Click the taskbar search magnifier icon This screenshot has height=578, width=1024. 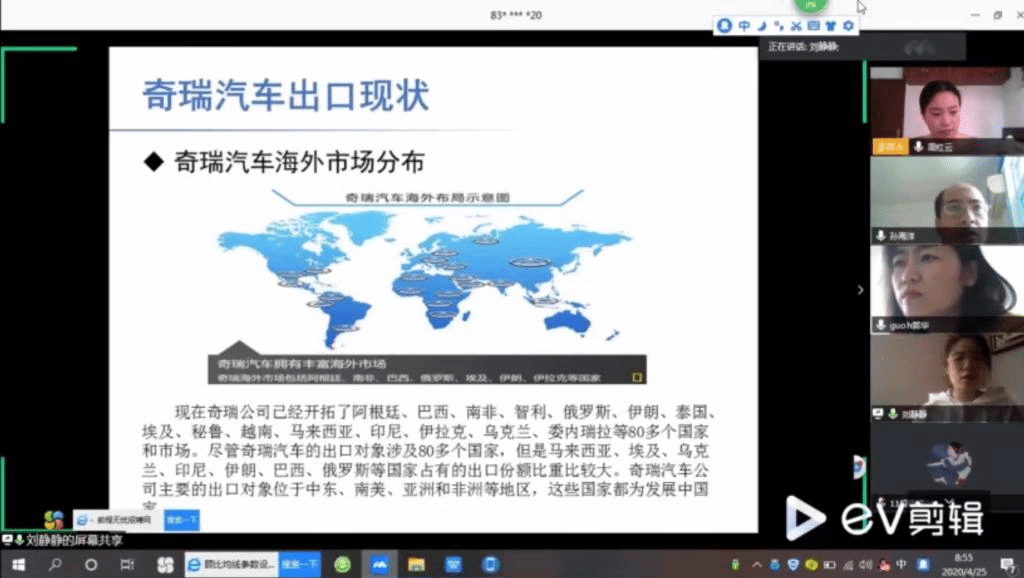[x=55, y=565]
